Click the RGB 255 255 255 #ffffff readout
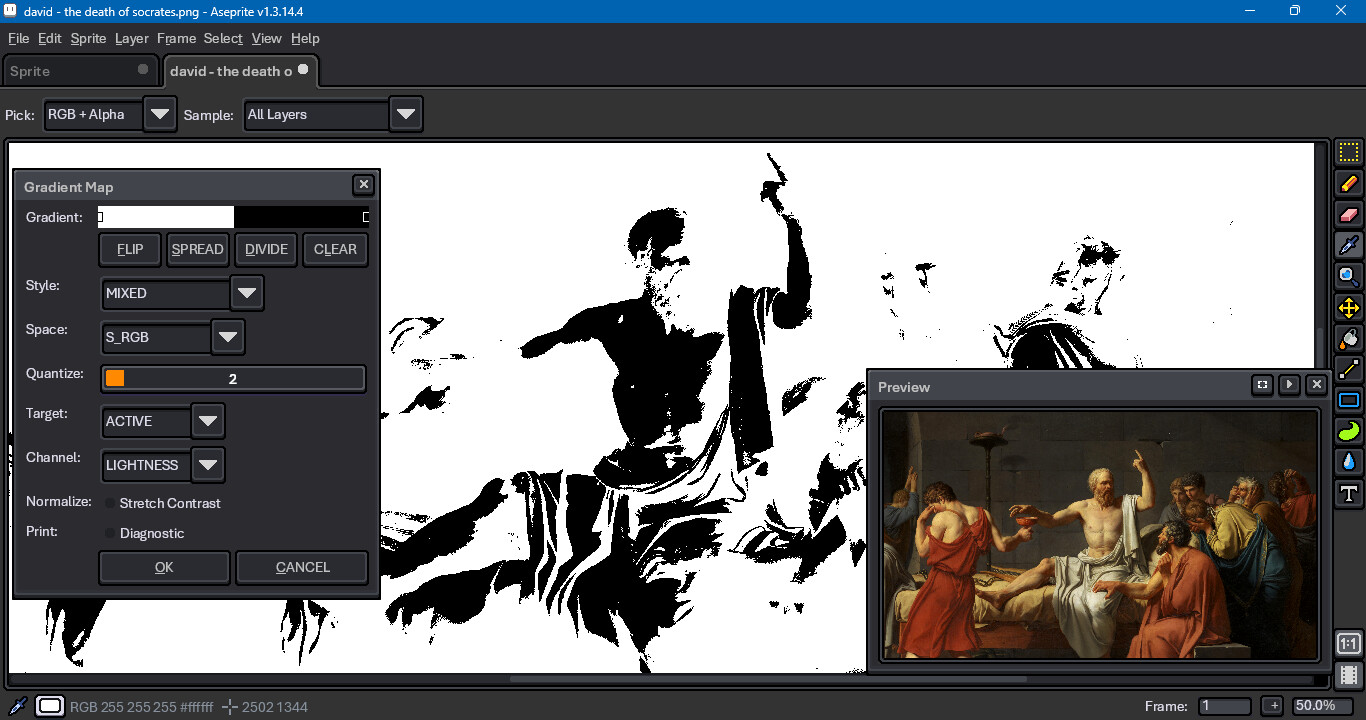Viewport: 1366px width, 720px height. [x=142, y=707]
